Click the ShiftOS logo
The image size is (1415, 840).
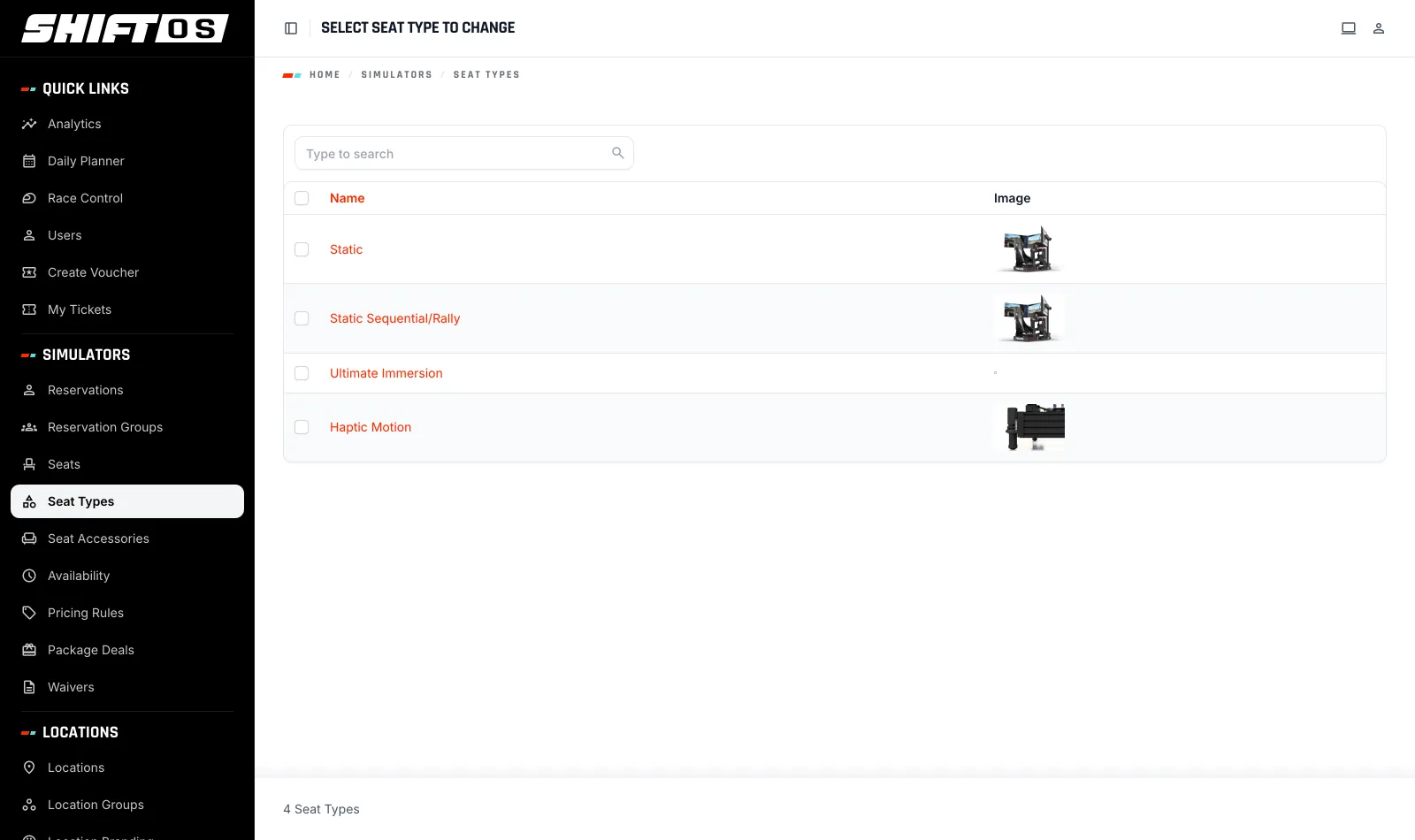point(126,28)
